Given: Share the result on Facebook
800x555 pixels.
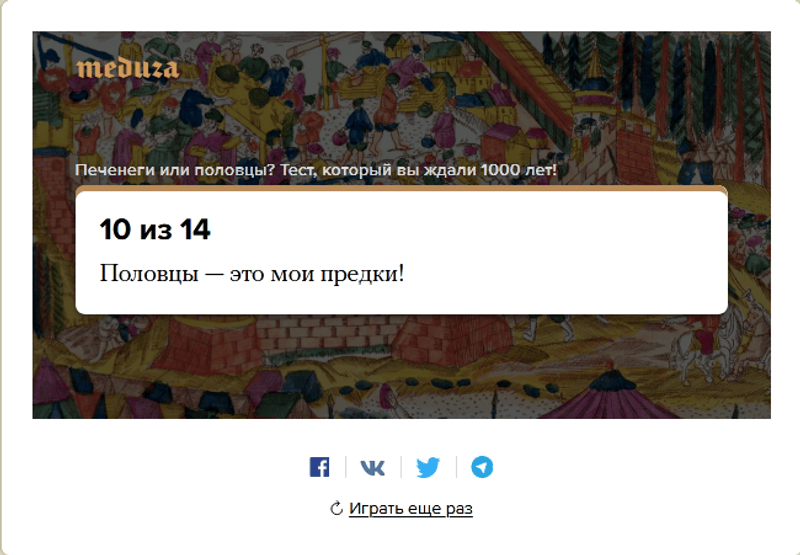Looking at the screenshot, I should 319,467.
